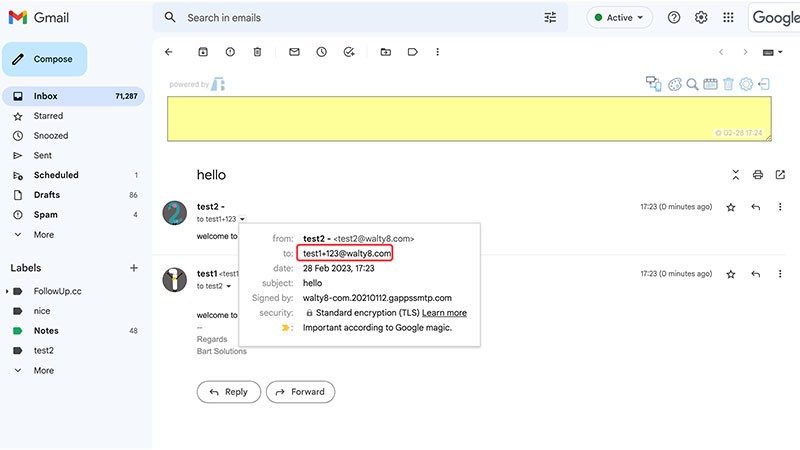This screenshot has width=800, height=450.
Task: Collapse details arrow next to test1+123
Action: point(242,219)
